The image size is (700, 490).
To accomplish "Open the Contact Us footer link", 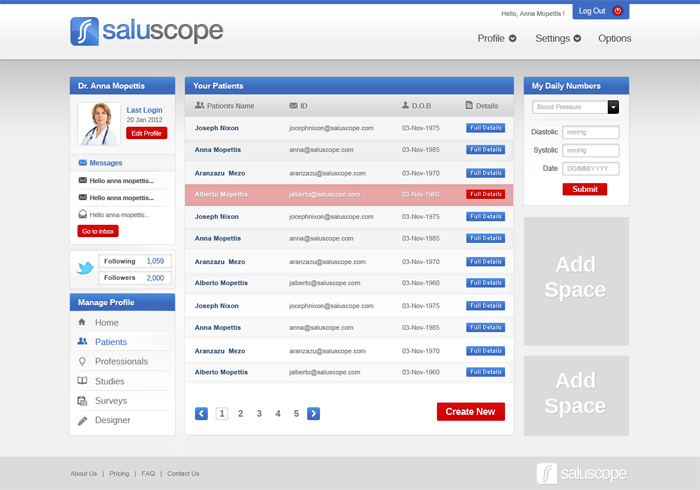I will click(183, 473).
